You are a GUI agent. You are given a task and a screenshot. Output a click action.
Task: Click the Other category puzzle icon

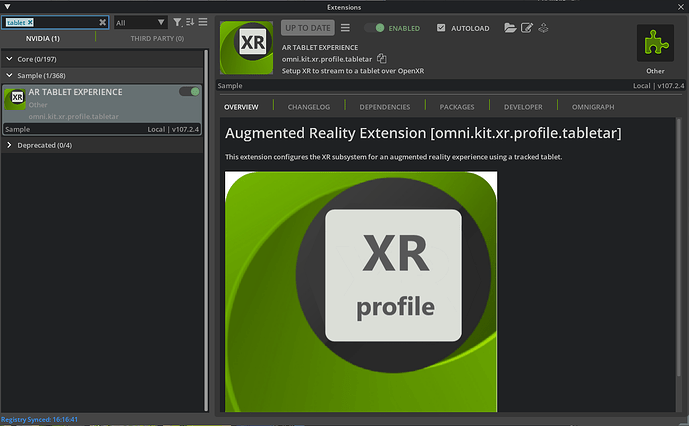coord(655,43)
